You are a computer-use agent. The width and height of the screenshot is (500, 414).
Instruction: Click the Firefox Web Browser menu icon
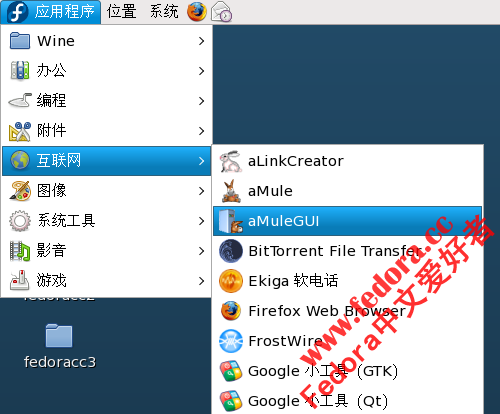tap(231, 311)
